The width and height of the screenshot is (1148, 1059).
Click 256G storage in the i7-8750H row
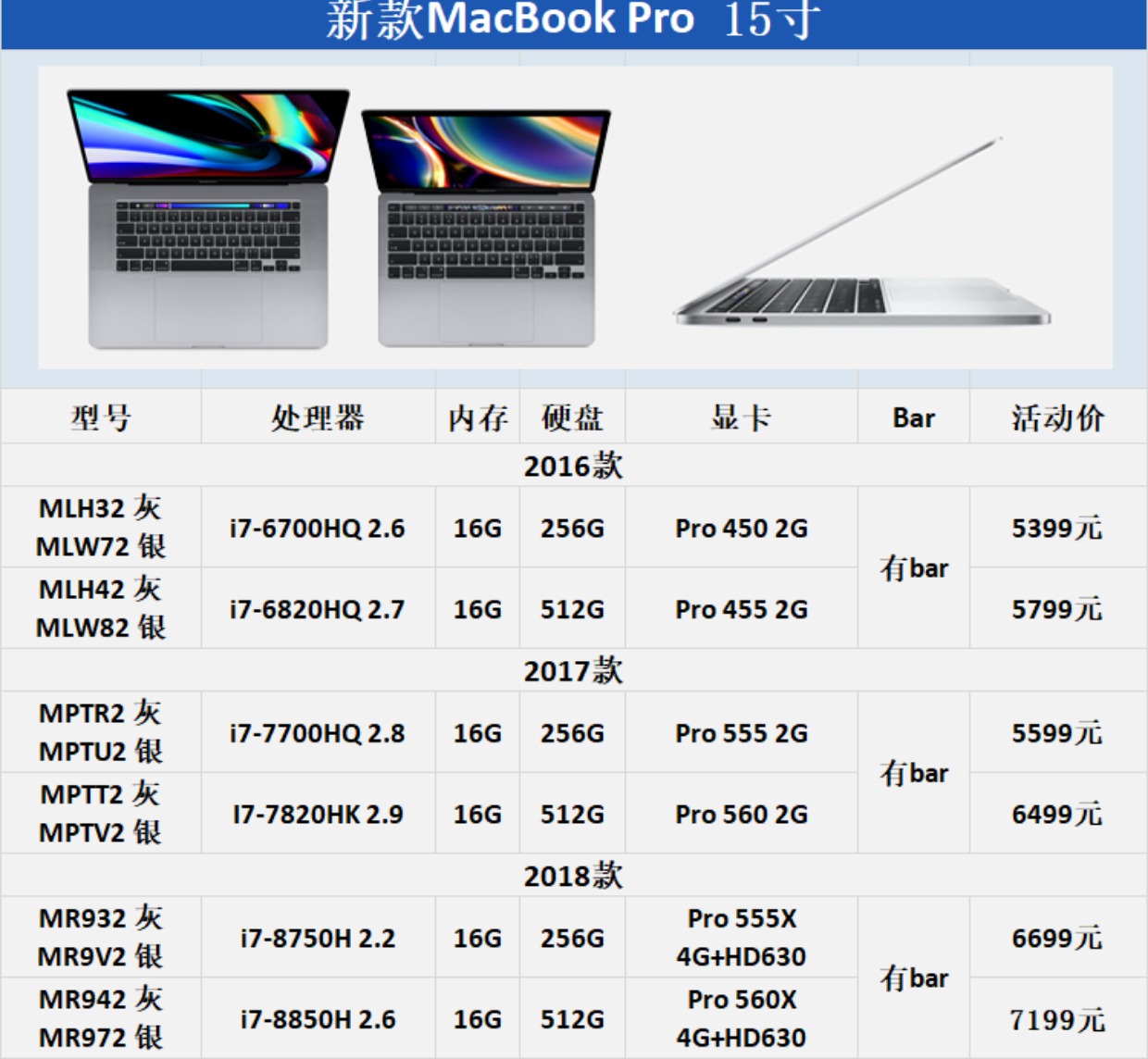click(x=572, y=939)
